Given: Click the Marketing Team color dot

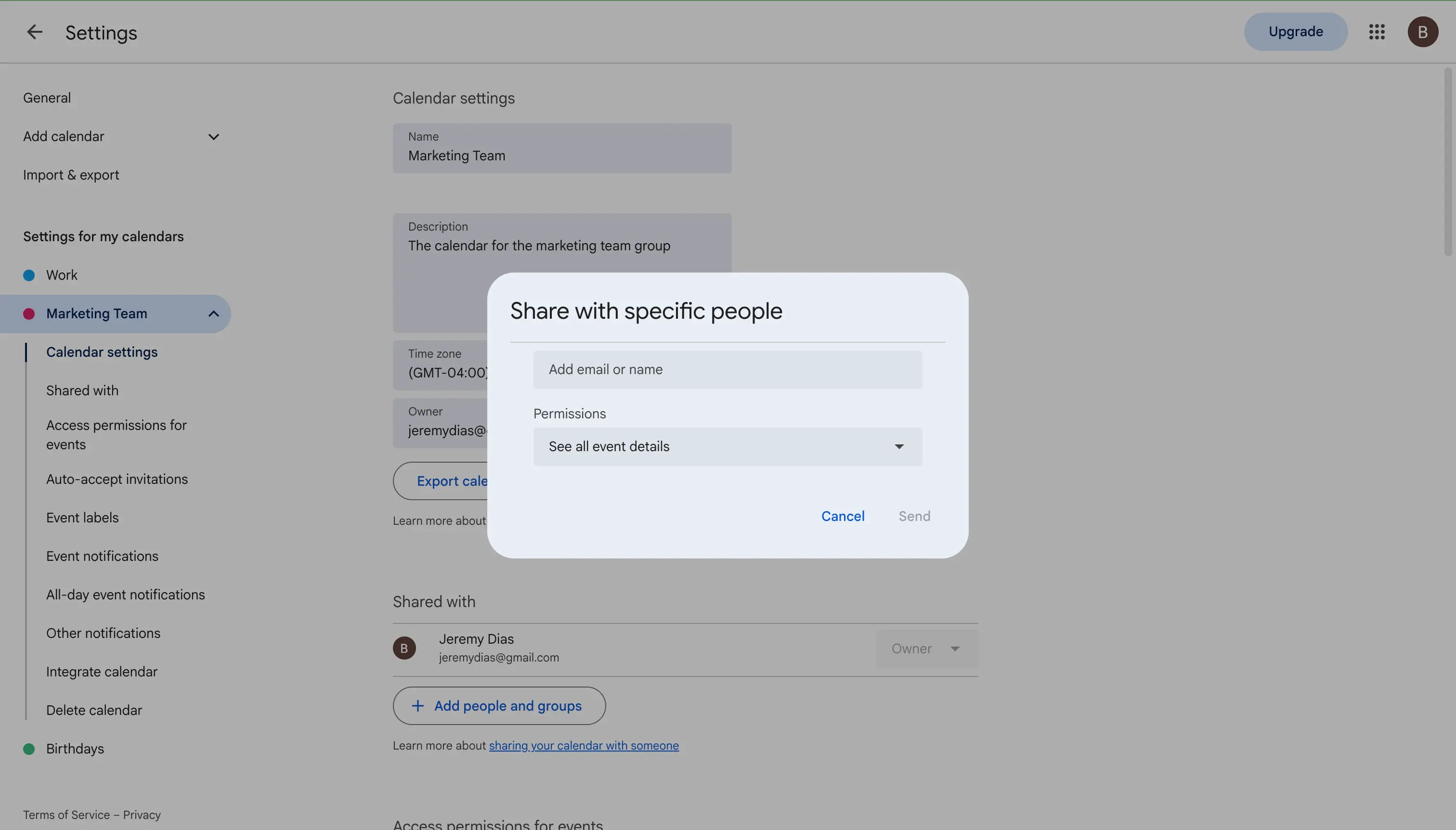Looking at the screenshot, I should [29, 314].
